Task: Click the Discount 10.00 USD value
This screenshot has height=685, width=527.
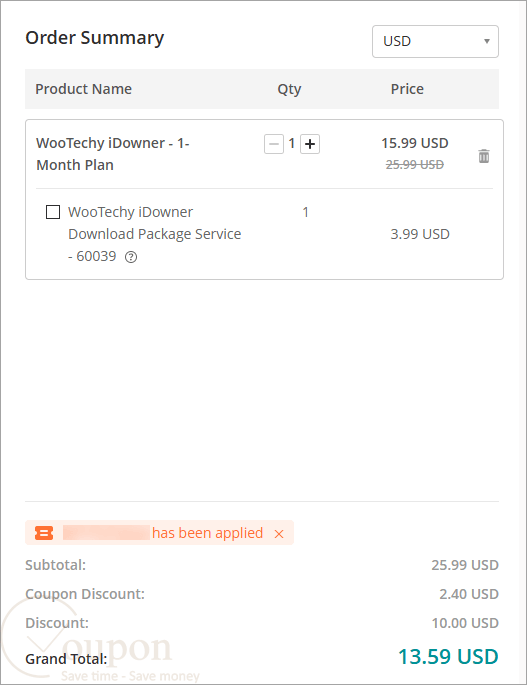Action: coord(465,623)
